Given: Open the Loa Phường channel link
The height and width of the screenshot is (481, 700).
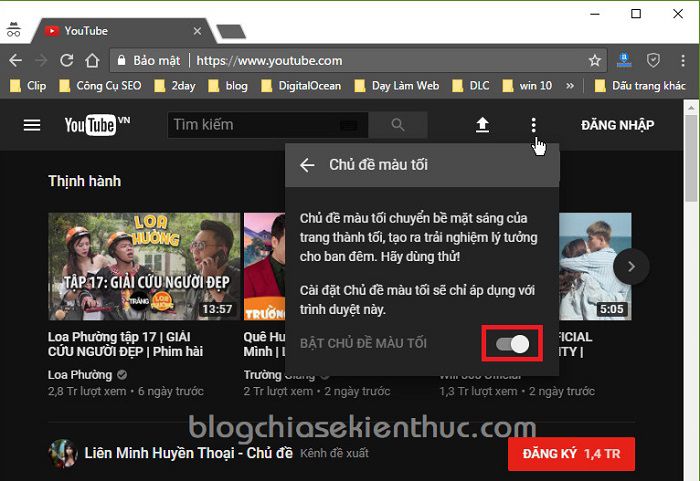Looking at the screenshot, I should [x=80, y=375].
